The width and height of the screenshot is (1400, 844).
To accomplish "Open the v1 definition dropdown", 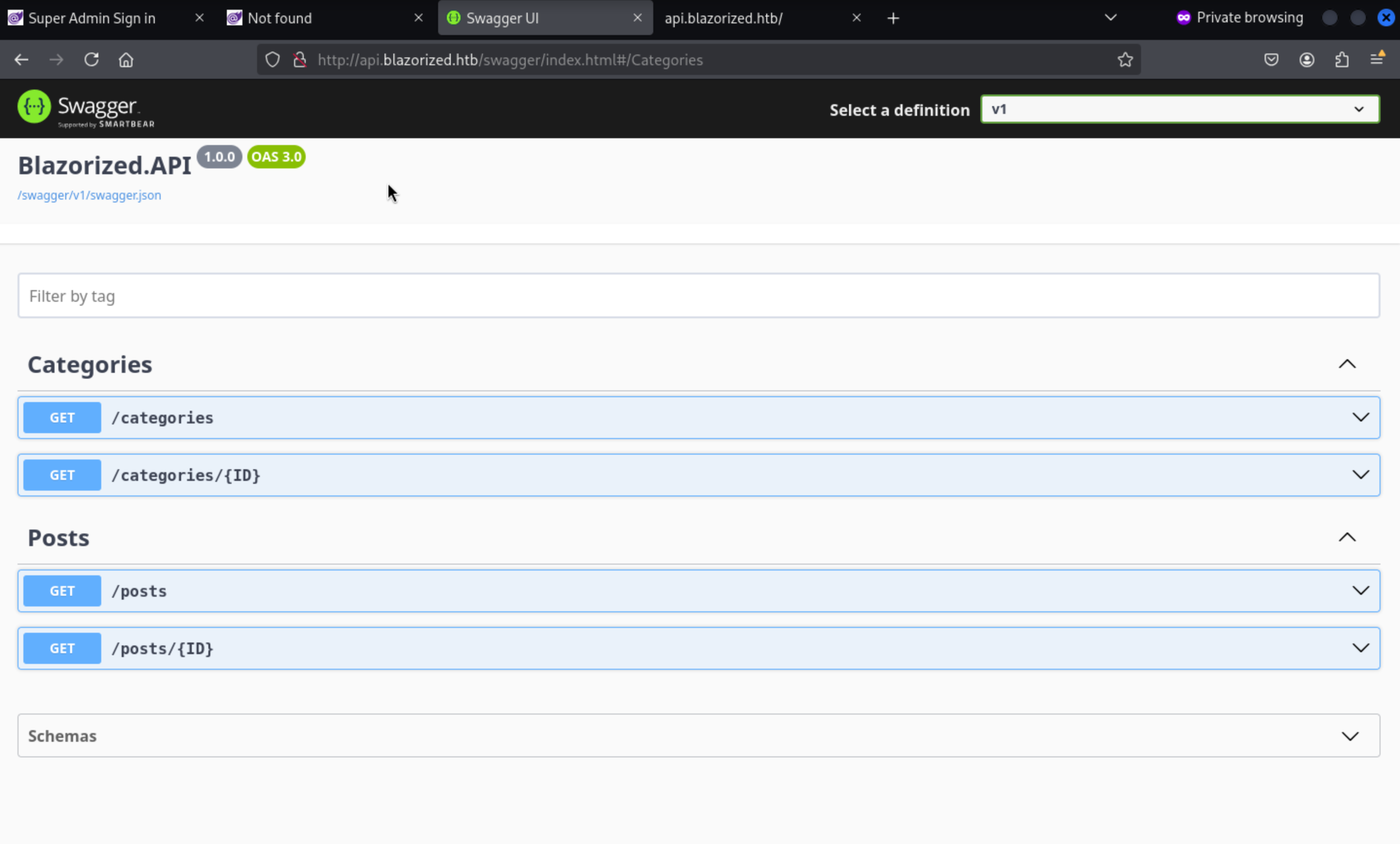I will tap(1180, 109).
